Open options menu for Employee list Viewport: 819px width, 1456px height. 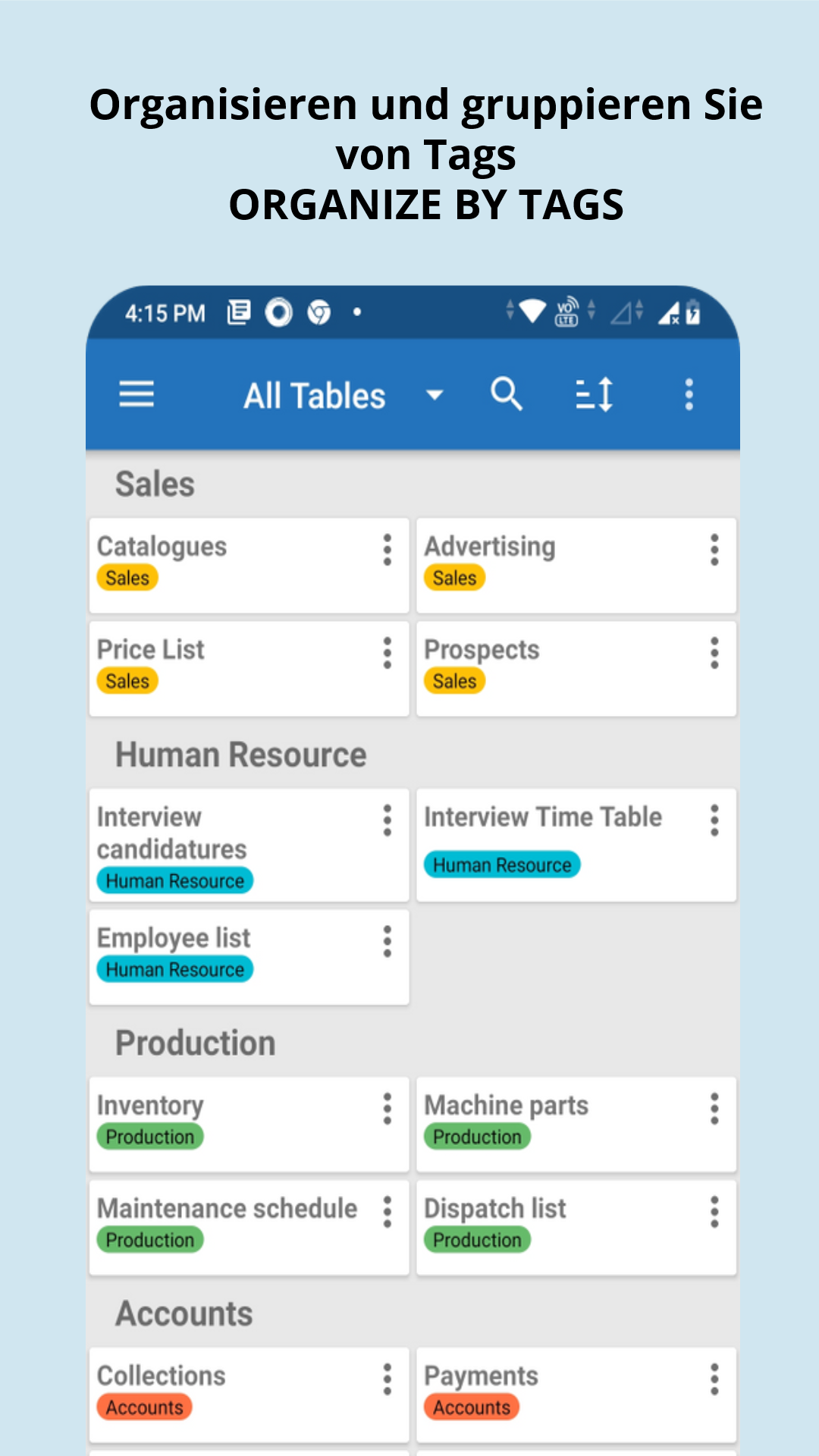pos(388,941)
